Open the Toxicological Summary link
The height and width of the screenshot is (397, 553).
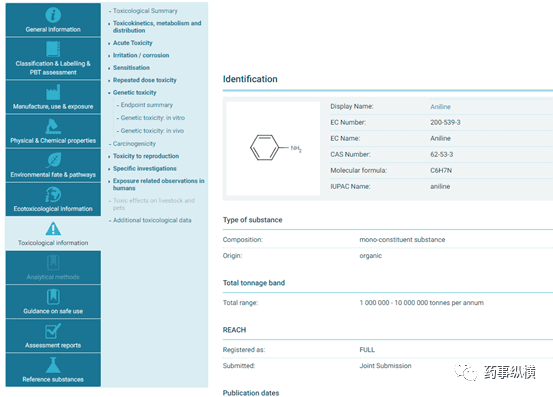[x=145, y=11]
